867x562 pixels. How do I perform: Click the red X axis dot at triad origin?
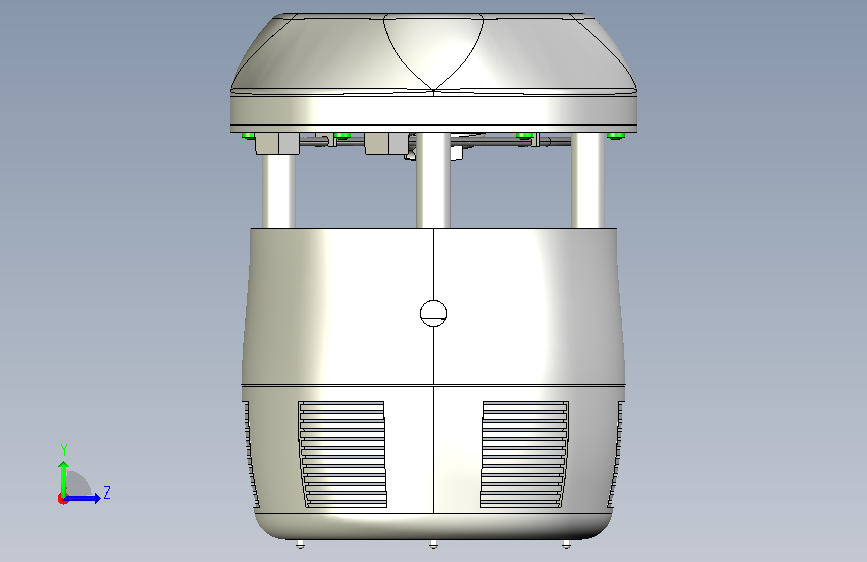point(62,499)
